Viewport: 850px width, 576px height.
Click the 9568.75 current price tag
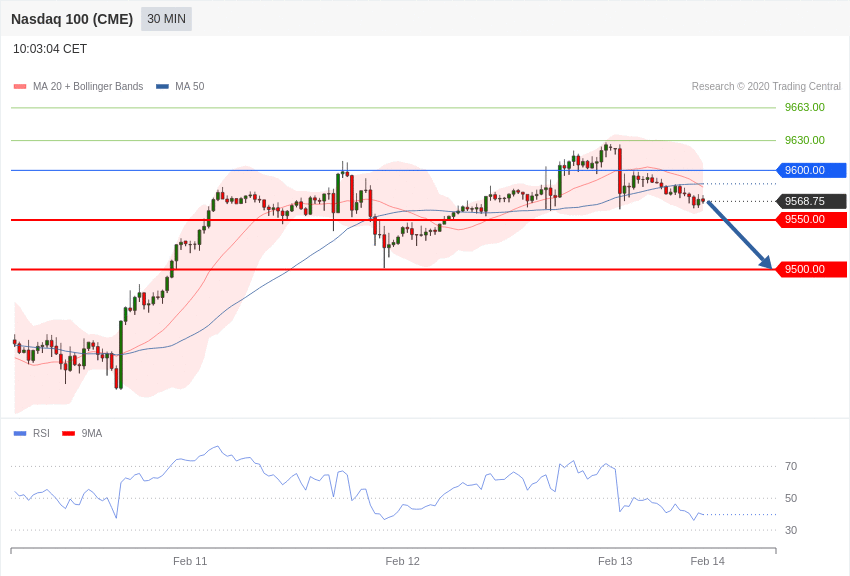click(x=812, y=201)
